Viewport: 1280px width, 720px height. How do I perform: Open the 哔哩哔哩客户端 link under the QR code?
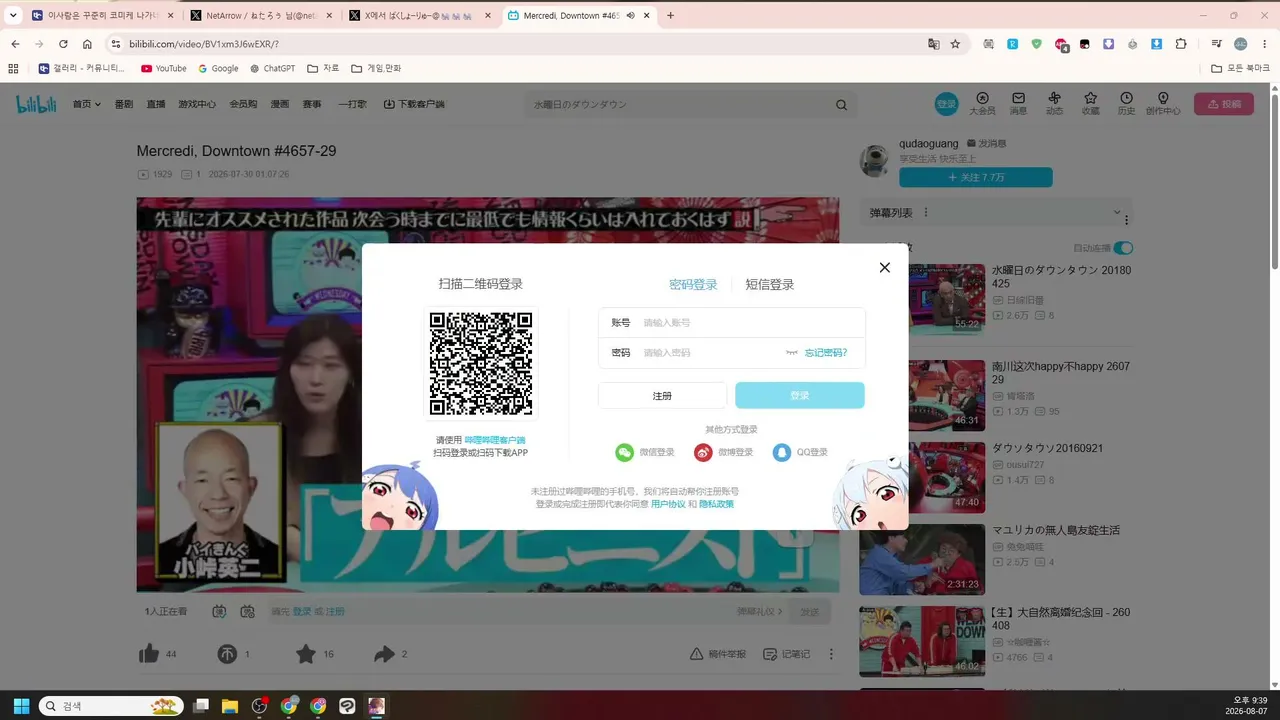point(495,440)
